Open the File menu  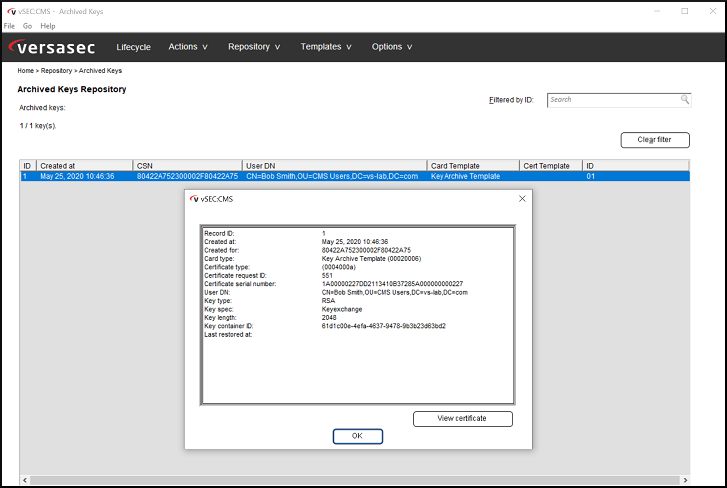(9, 26)
